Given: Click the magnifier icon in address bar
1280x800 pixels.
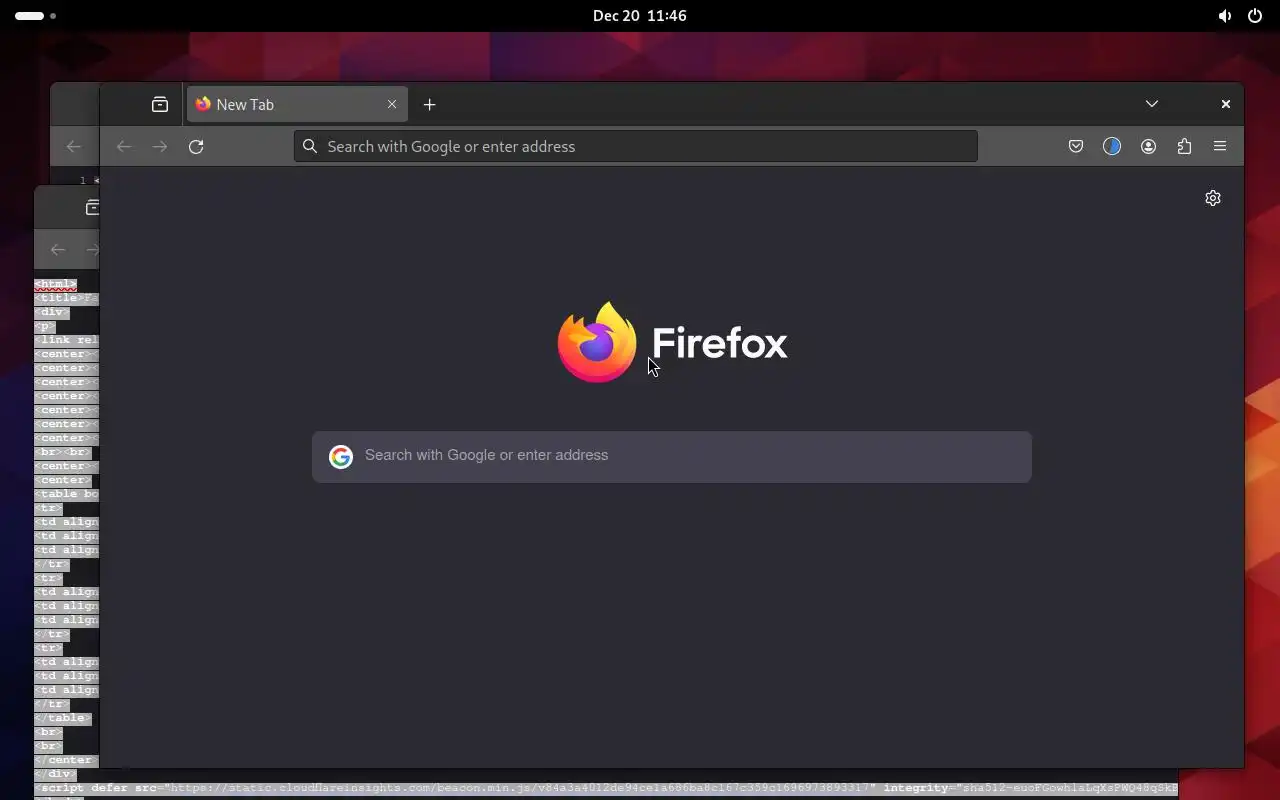Looking at the screenshot, I should (310, 146).
